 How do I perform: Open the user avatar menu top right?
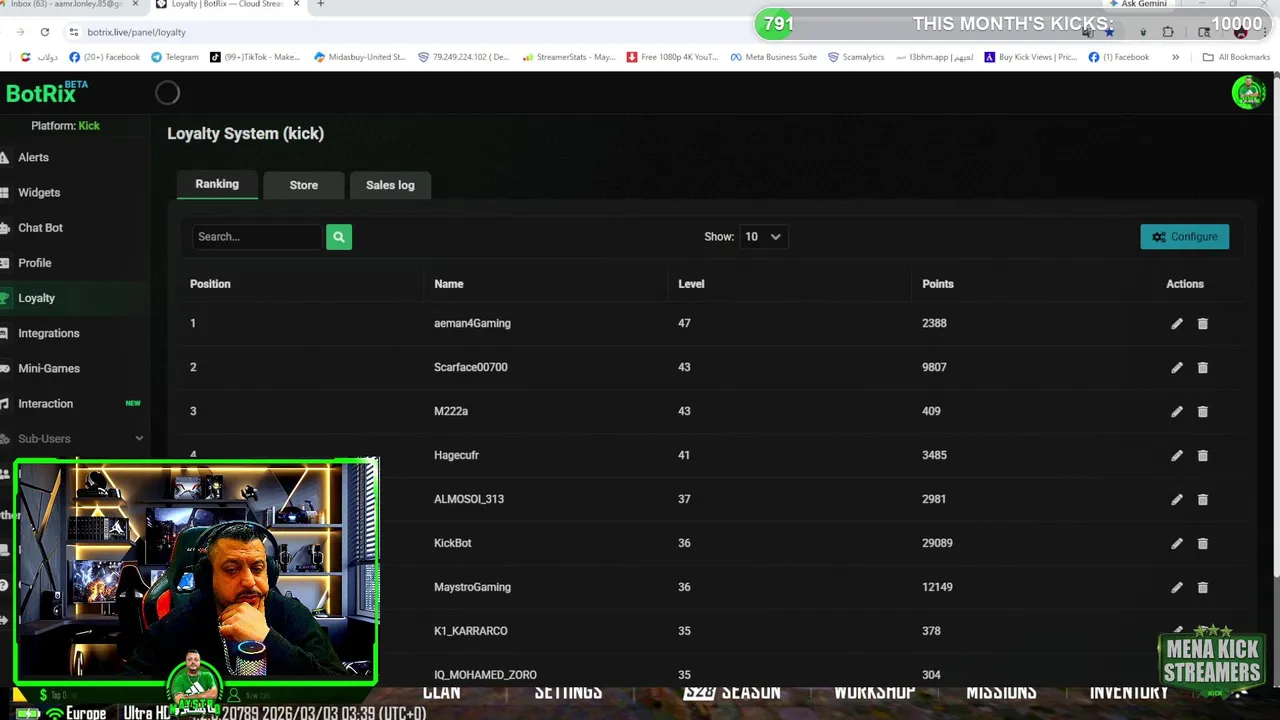click(x=1248, y=93)
